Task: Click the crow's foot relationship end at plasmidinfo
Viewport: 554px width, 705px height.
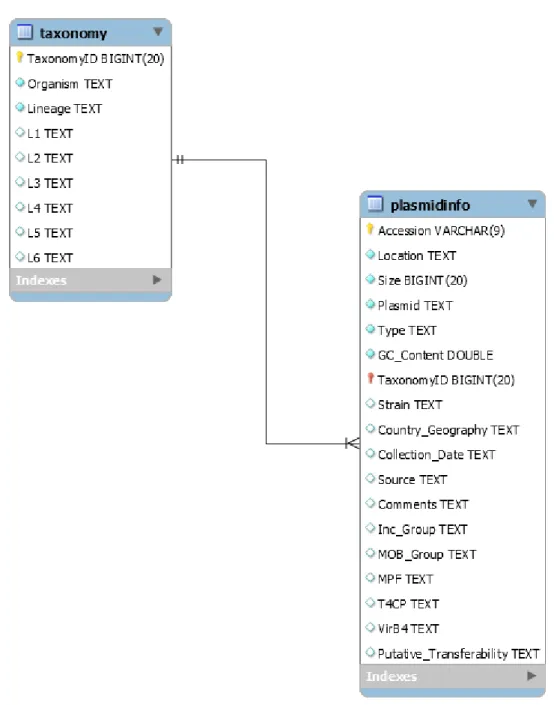Action: point(353,443)
